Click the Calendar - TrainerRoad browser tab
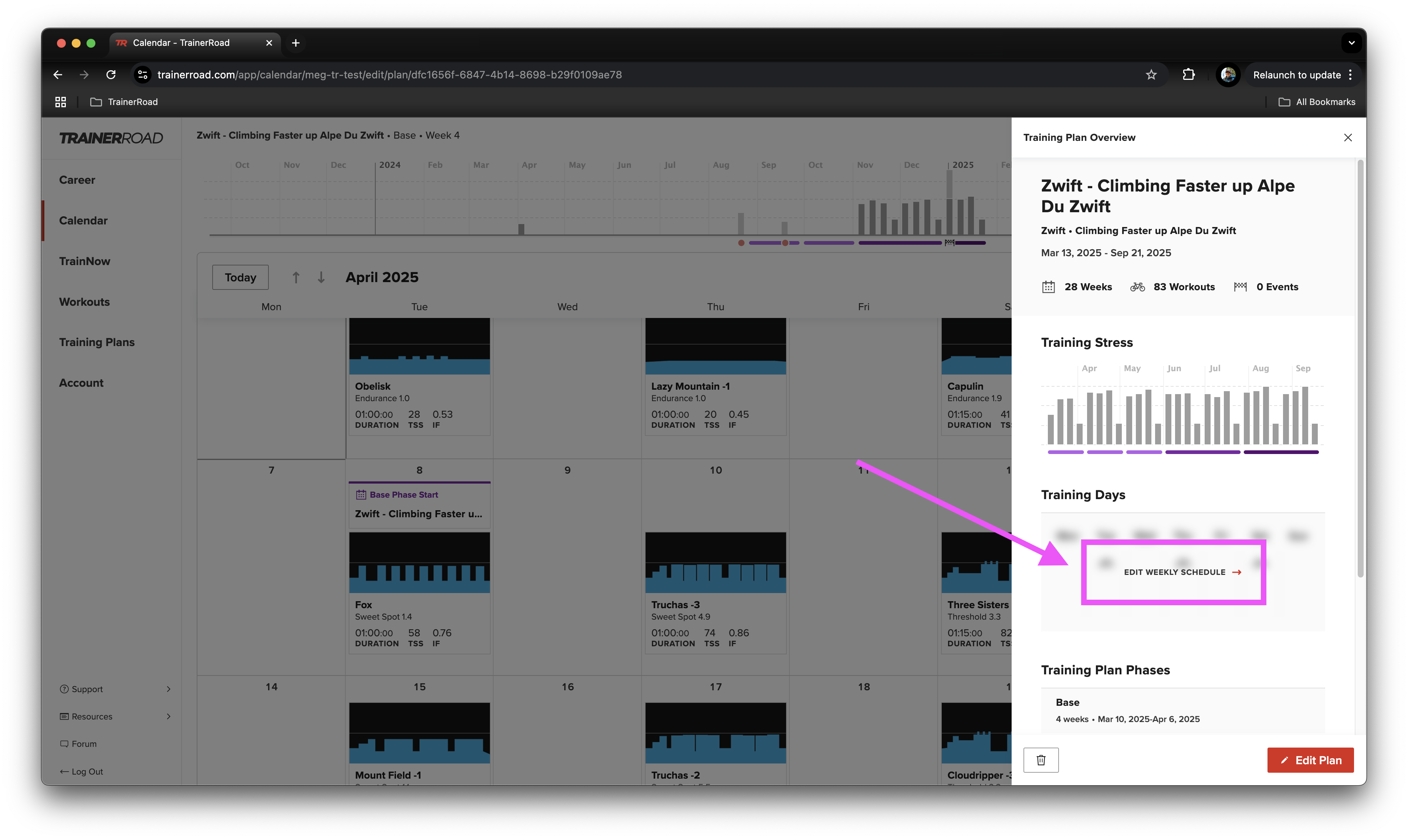The width and height of the screenshot is (1408, 840). pos(194,43)
